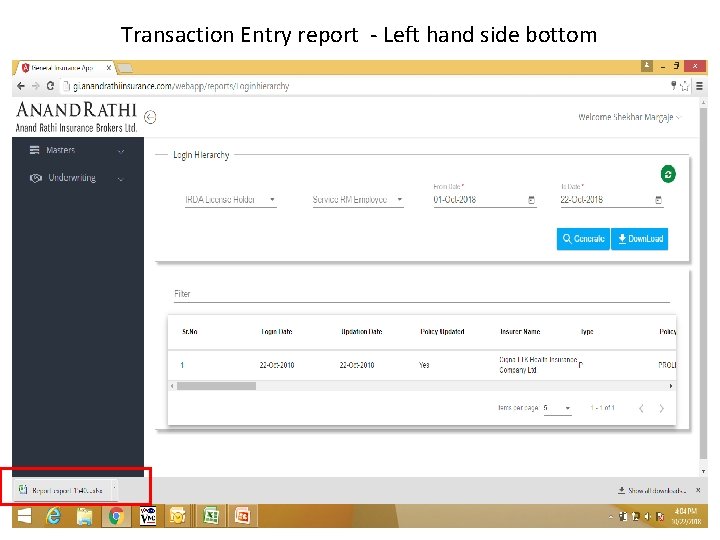The height and width of the screenshot is (540, 720).
Task: Expand the Masters sidebar menu
Action: 77,150
